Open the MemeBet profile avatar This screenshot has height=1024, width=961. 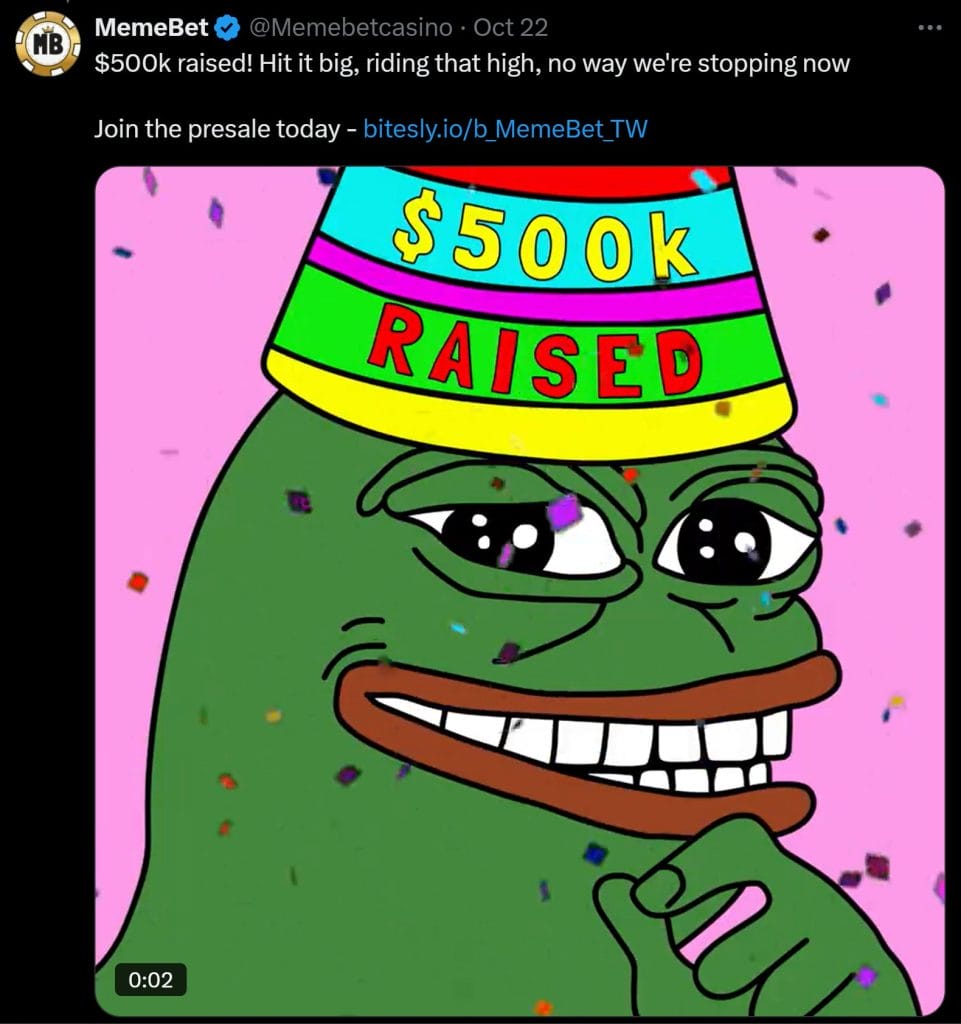(x=47, y=44)
